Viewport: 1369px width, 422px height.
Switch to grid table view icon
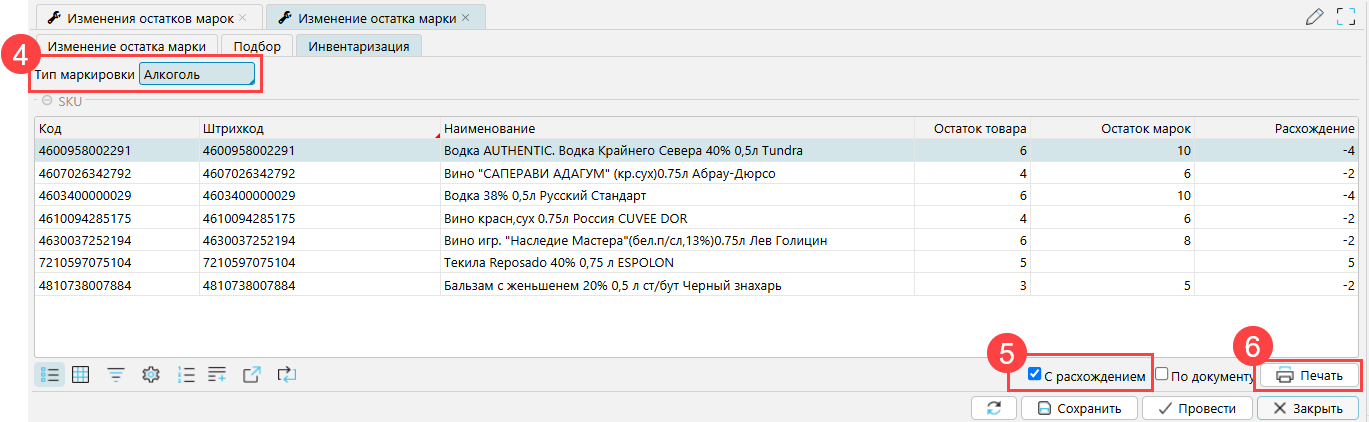[82, 375]
